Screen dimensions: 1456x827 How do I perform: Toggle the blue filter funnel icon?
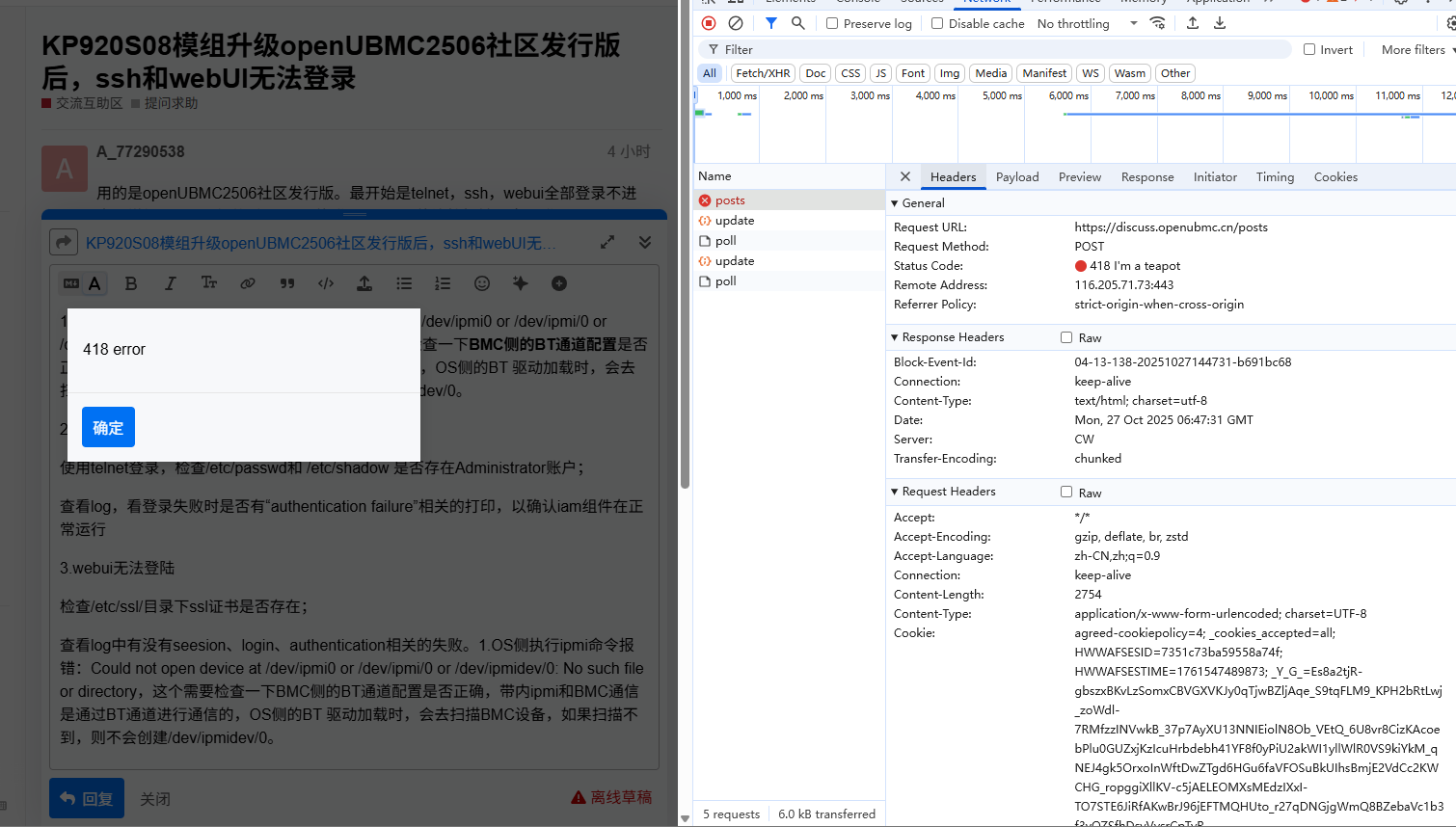(771, 23)
